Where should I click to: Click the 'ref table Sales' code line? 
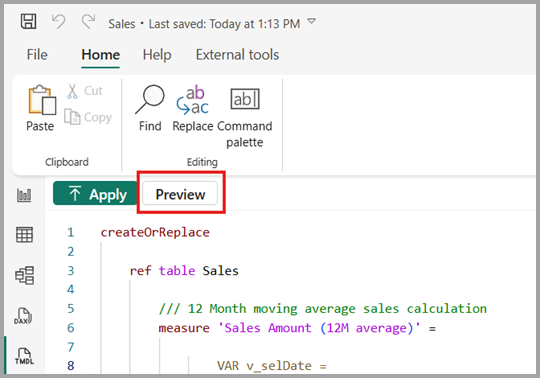(x=184, y=271)
